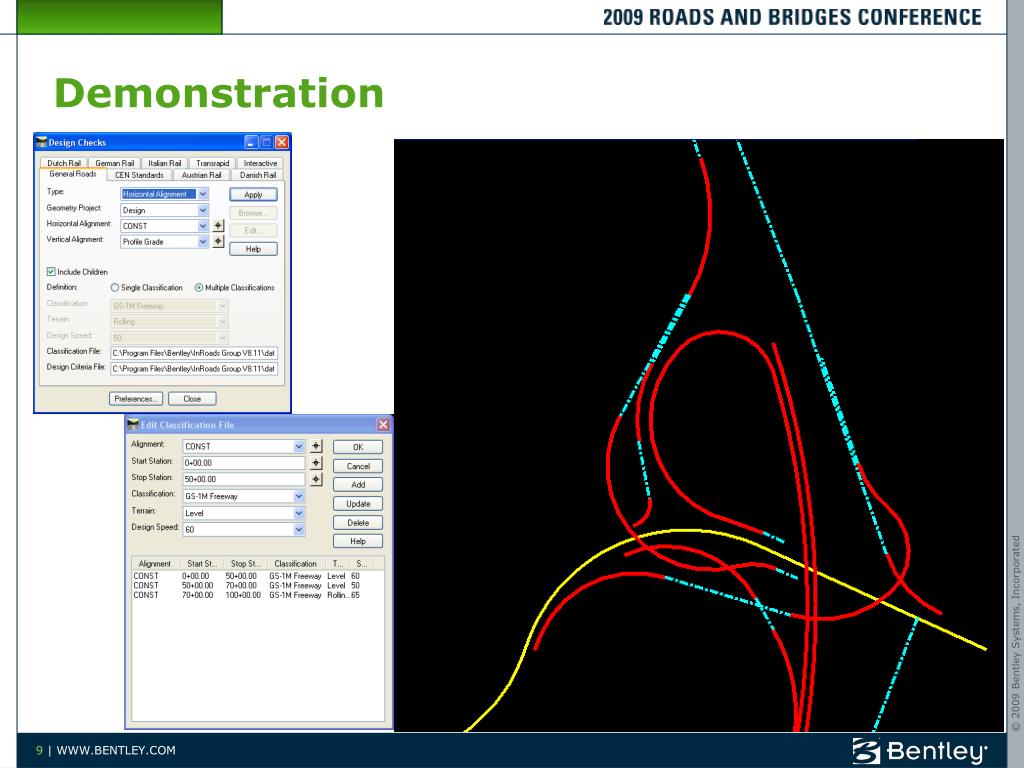This screenshot has width=1024, height=768.
Task: Close the Edit Classification File dialog
Action: coord(383,424)
